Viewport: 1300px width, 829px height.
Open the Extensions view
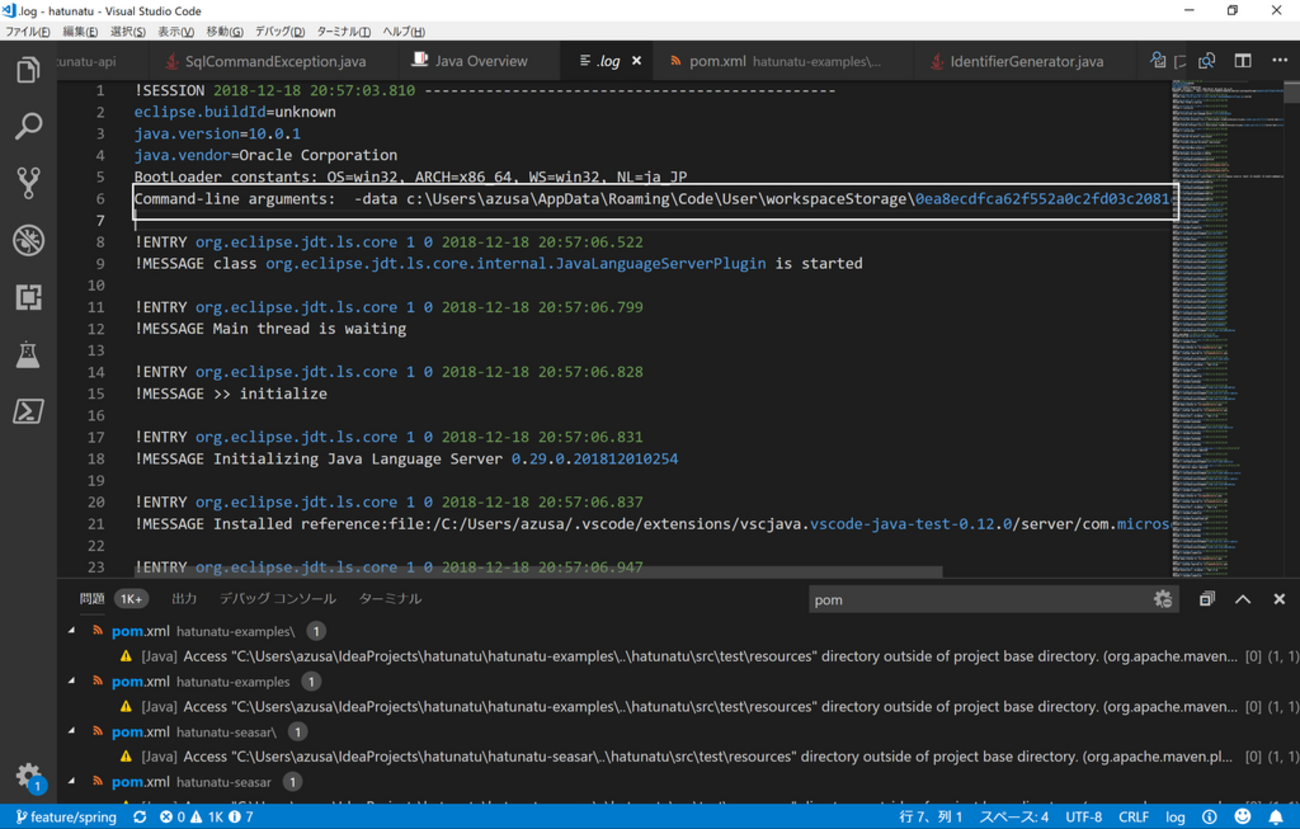(28, 297)
